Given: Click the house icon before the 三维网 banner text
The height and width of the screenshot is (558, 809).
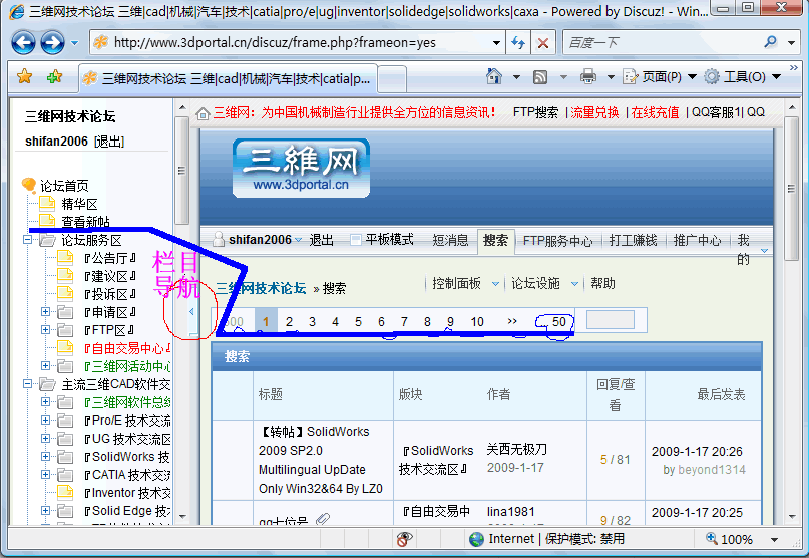Looking at the screenshot, I should click(x=203, y=113).
